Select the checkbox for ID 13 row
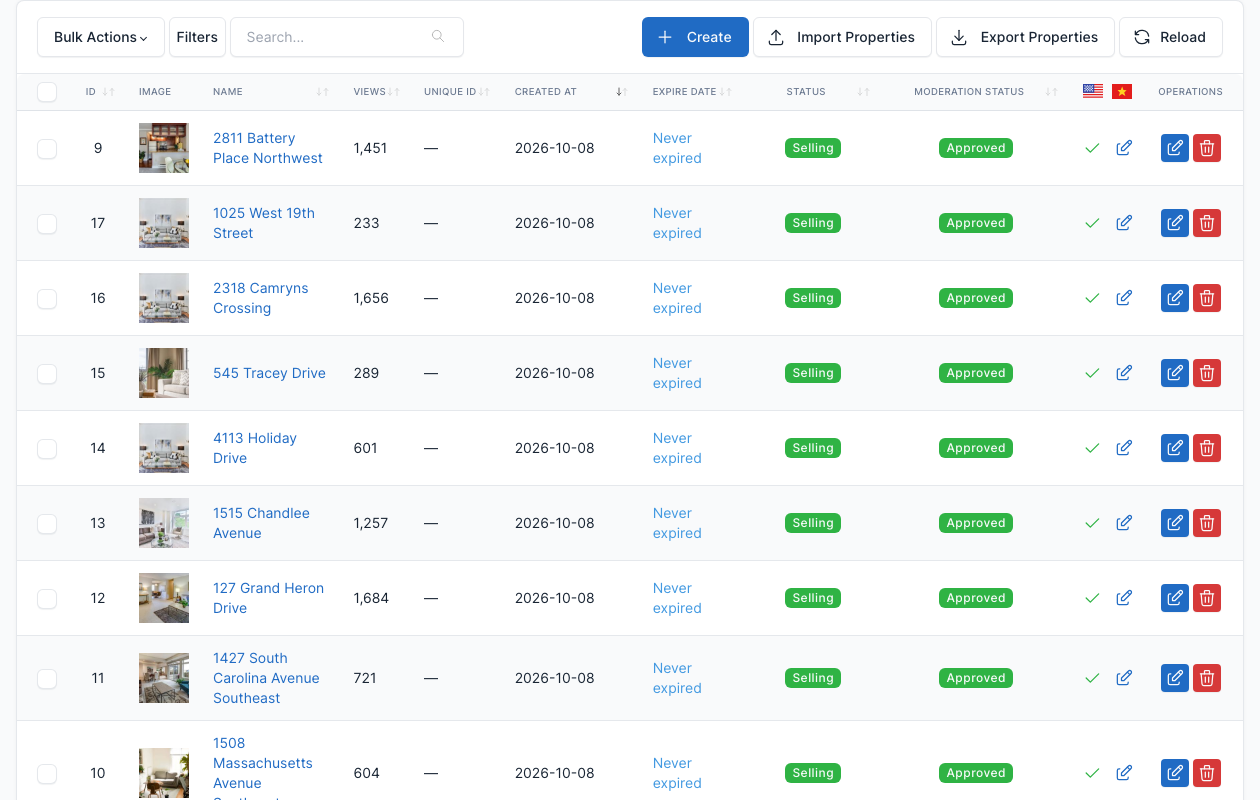Viewport: 1260px width, 800px height. coord(47,524)
